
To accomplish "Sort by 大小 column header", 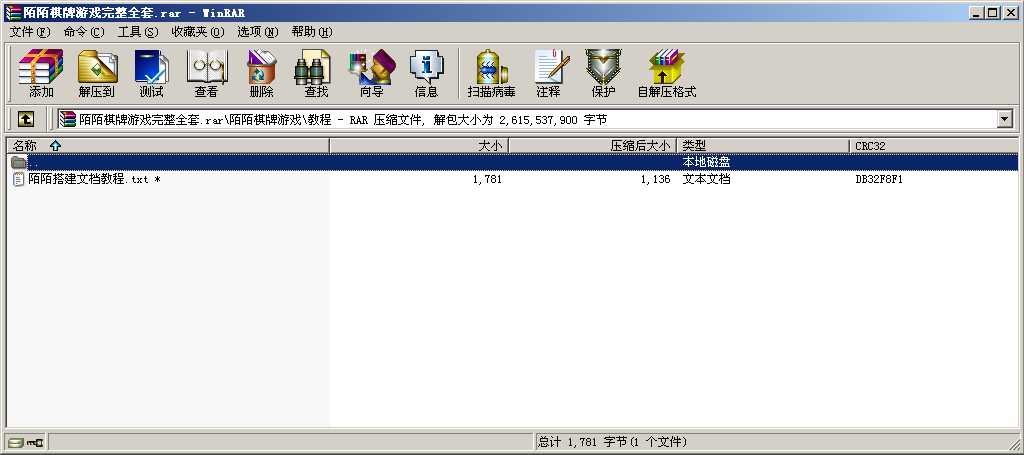I will tap(419, 146).
